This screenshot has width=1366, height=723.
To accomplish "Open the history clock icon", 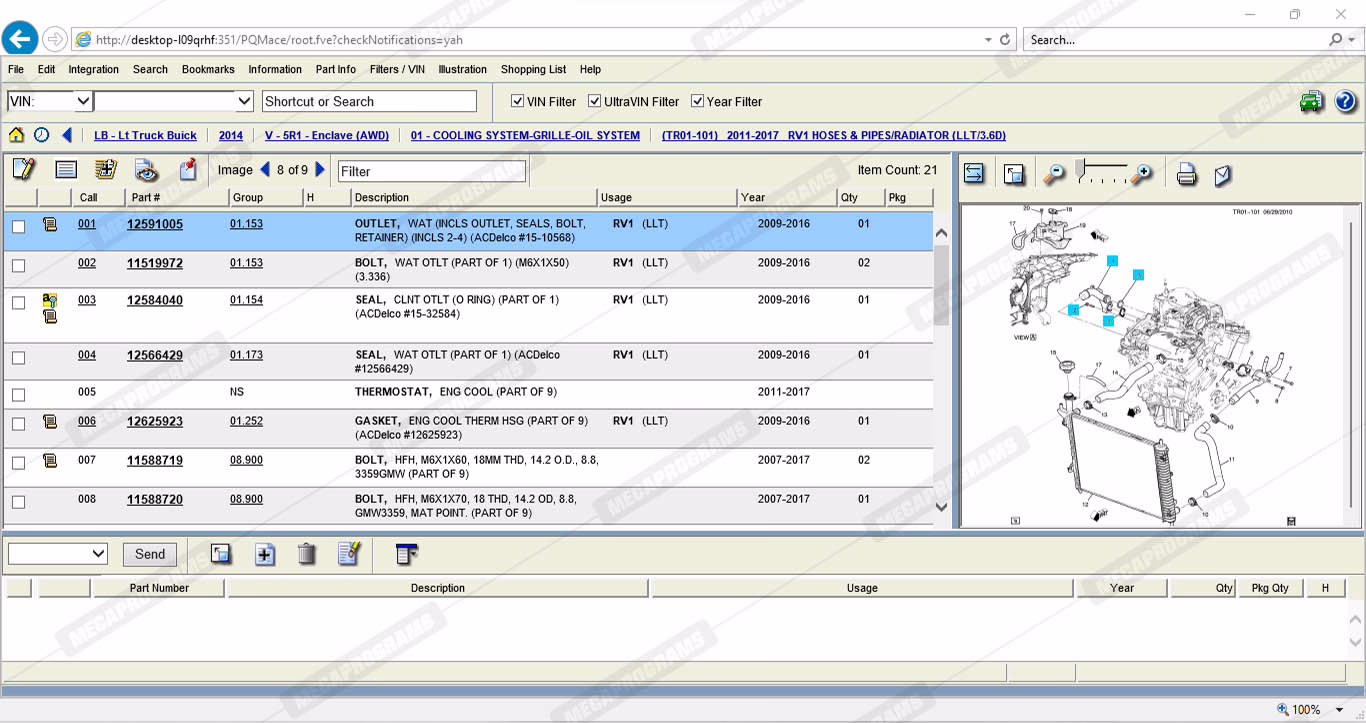I will pyautogui.click(x=41, y=135).
